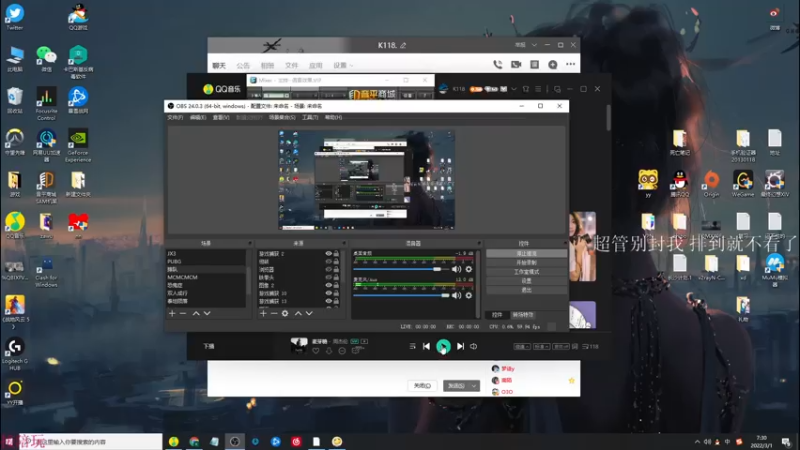Add a scene with the plus icon in OBS Scenes panel
Image resolution: width=800 pixels, height=450 pixels.
coord(172,313)
